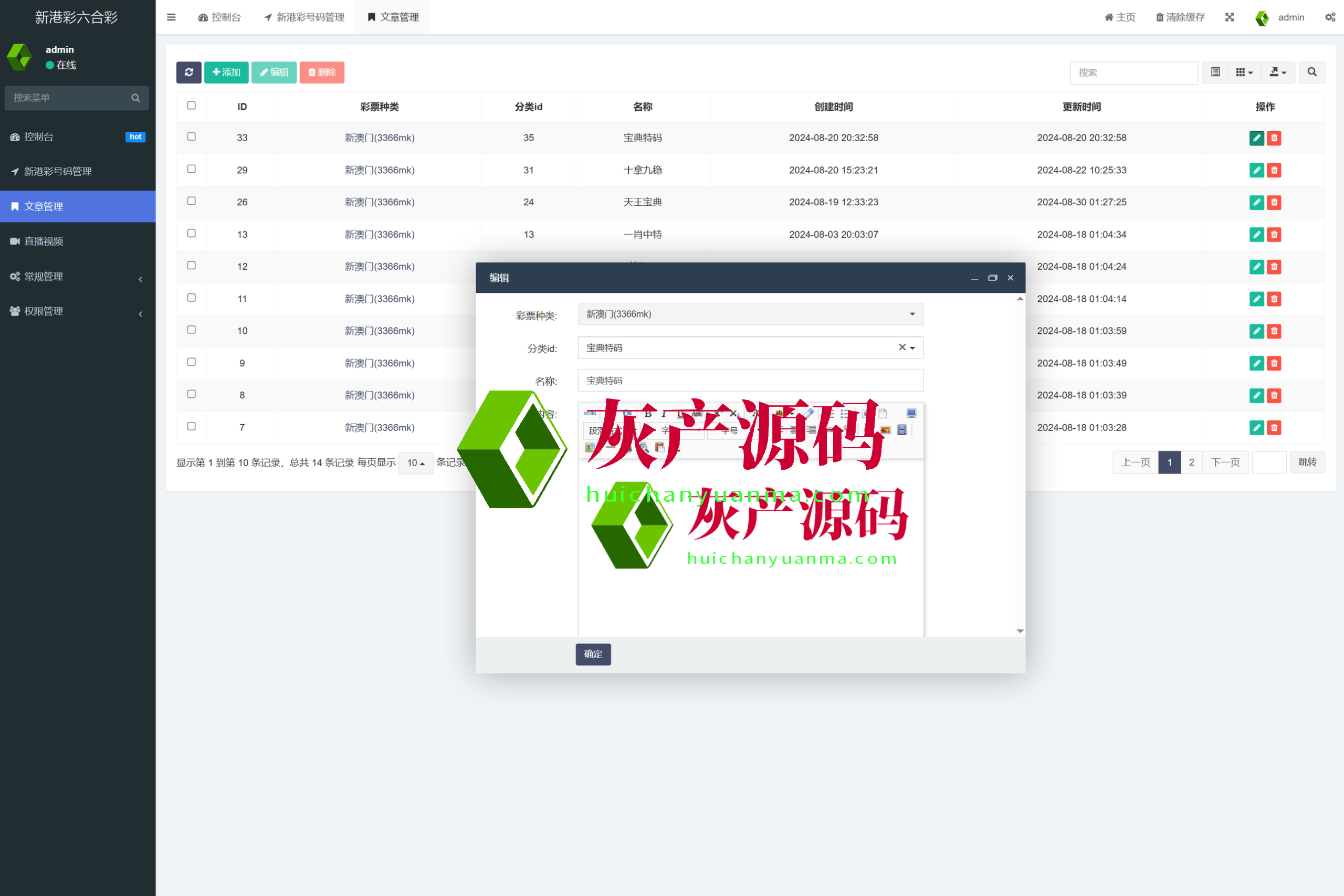Click the edit dialog's vertical scrollbar down arrow
This screenshot has height=896, width=1344.
[x=1020, y=631]
